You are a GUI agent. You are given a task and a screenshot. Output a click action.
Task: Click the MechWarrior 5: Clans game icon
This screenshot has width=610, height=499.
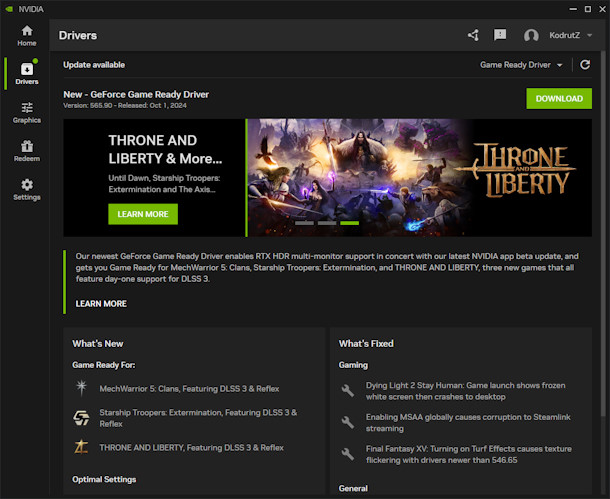81,388
